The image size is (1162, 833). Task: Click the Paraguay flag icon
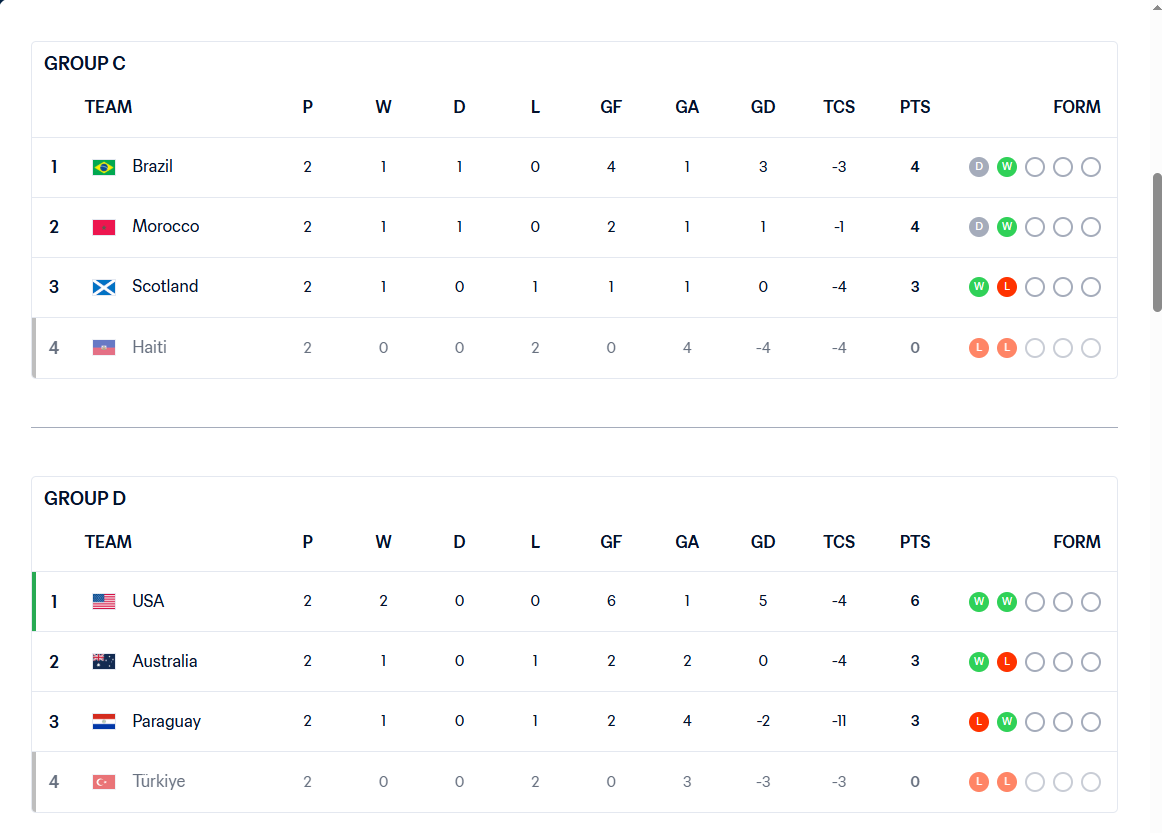(104, 721)
